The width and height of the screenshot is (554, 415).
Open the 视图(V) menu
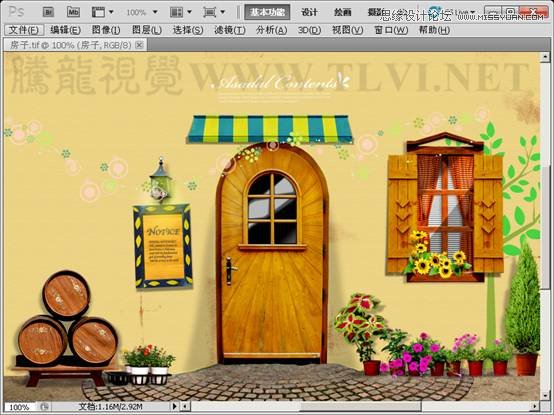coord(347,30)
